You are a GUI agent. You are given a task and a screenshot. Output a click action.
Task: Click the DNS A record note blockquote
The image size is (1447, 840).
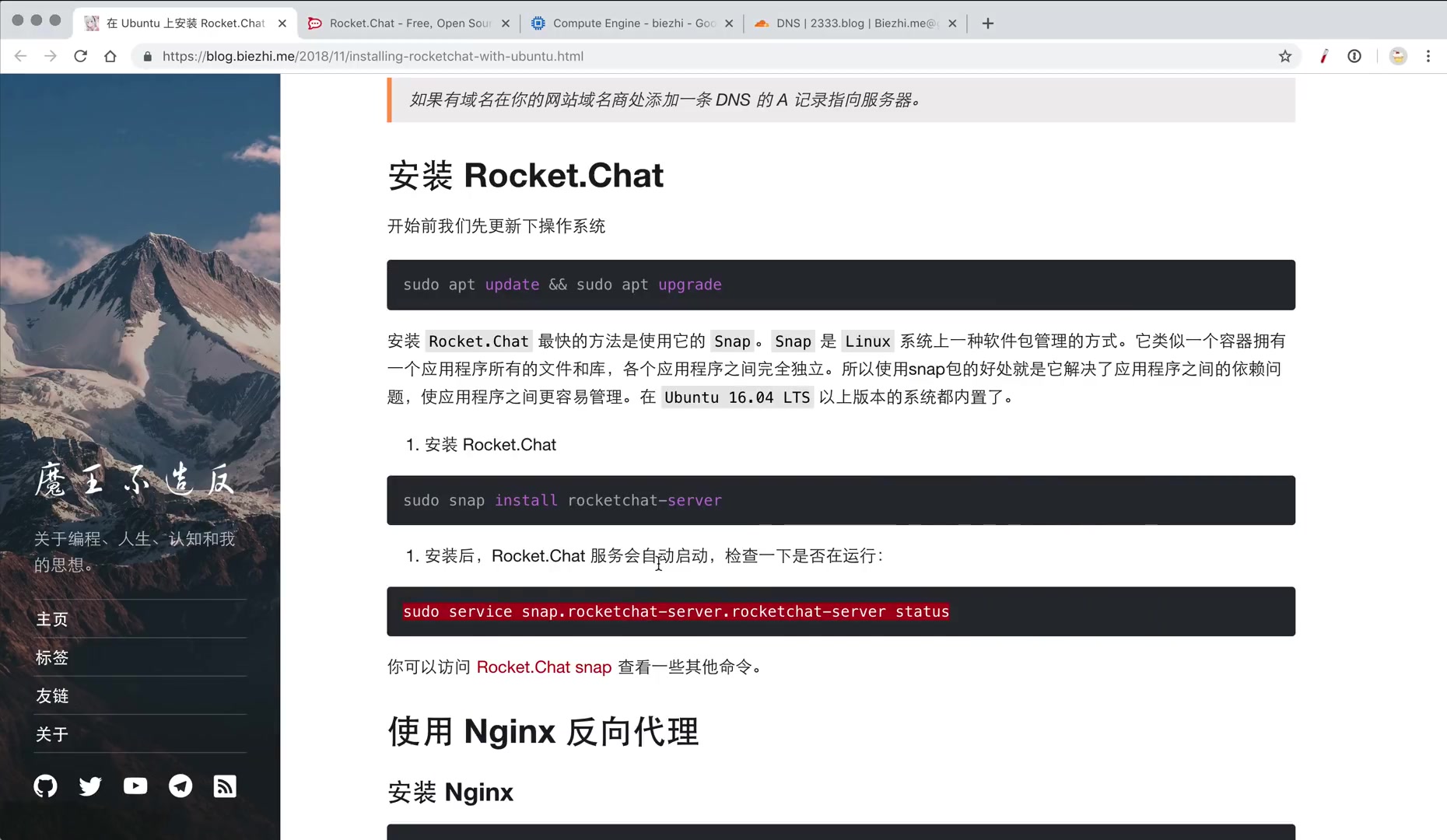point(841,100)
